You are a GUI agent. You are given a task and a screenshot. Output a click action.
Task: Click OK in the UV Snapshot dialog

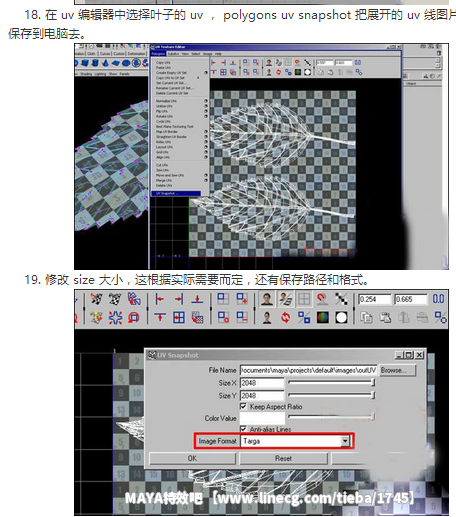pos(192,458)
